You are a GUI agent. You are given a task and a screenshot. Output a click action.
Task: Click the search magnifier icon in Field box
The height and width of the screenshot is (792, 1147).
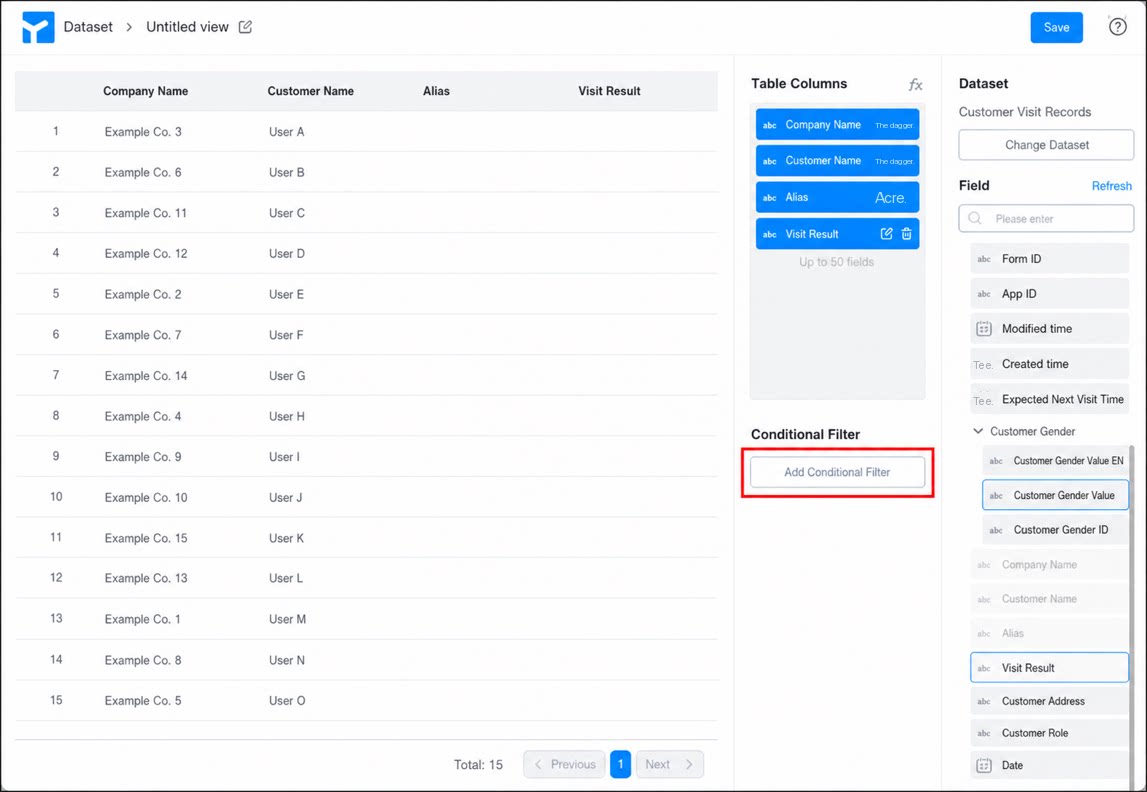pos(975,219)
